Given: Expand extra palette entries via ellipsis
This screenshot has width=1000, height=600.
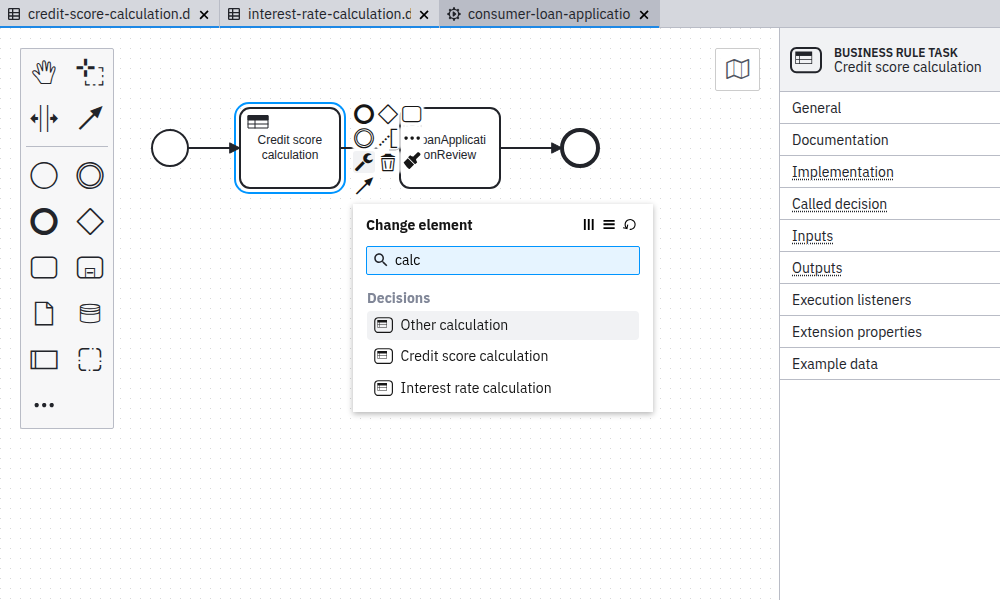Looking at the screenshot, I should [x=44, y=404].
